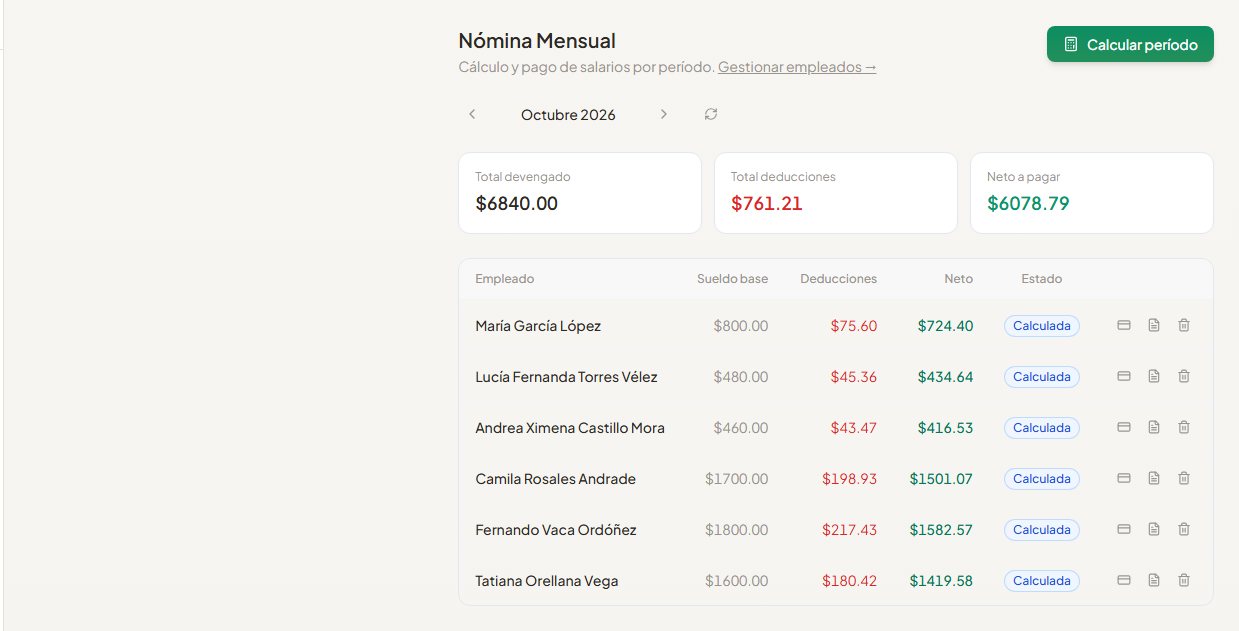Viewport: 1239px width, 631px height.
Task: Click the Calcular período button
Action: click(x=1130, y=44)
